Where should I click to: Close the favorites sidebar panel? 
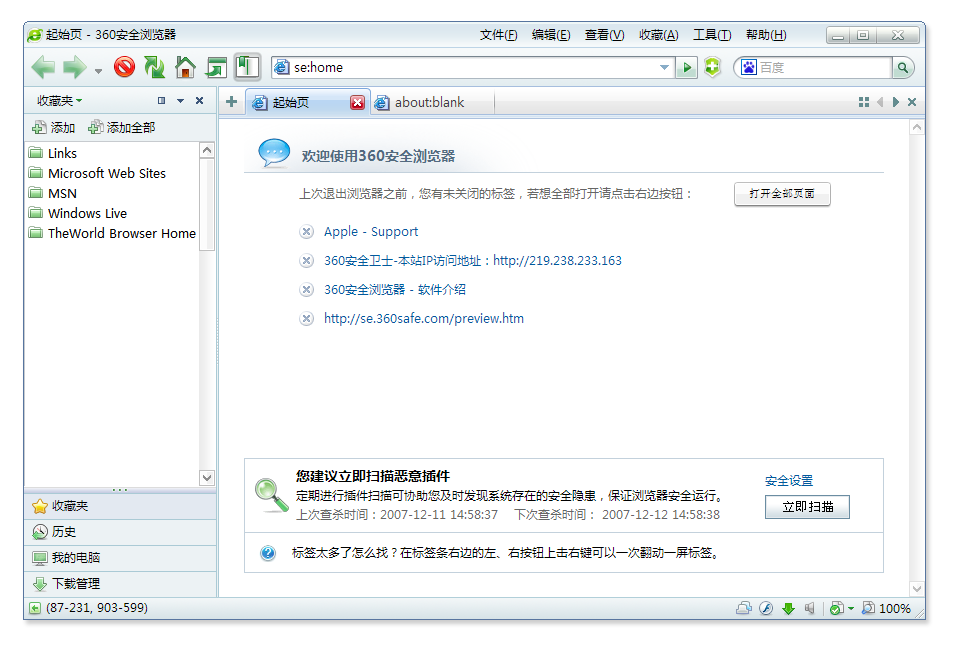tap(200, 101)
